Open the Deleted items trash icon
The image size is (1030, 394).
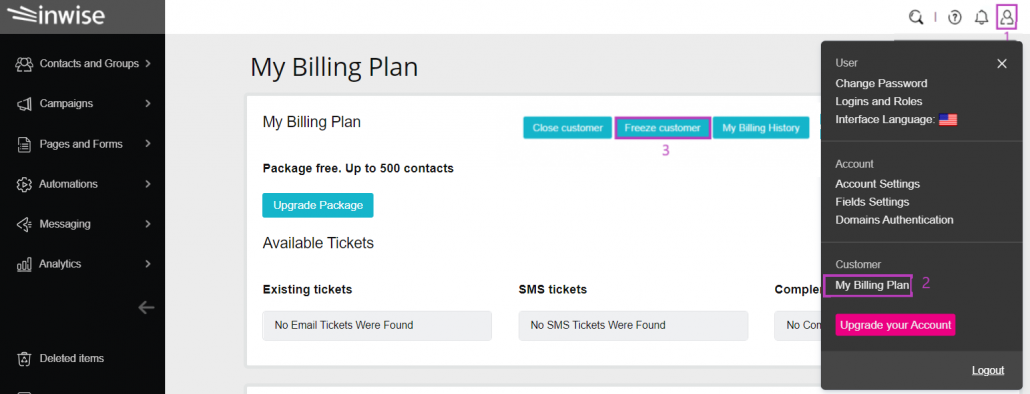coord(24,359)
